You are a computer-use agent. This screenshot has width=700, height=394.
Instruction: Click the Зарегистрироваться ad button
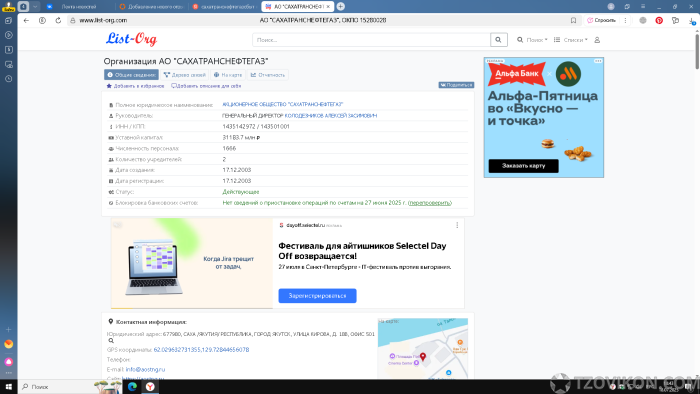tap(317, 295)
